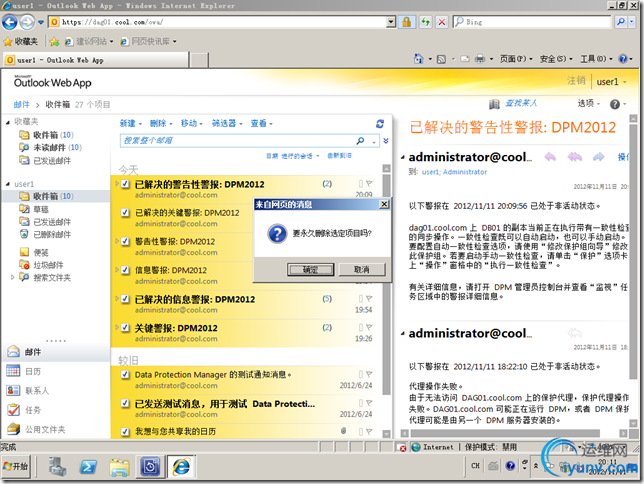Uncheck the 已解决的关键警报: DPM2012 message checkbox
This screenshot has width=644, height=484.
pos(125,212)
